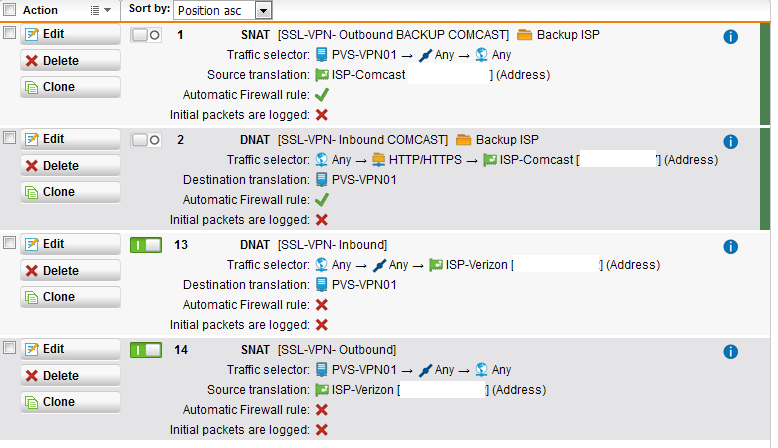Open info icon for DNAT rule 13
778x448 pixels.
click(730, 247)
